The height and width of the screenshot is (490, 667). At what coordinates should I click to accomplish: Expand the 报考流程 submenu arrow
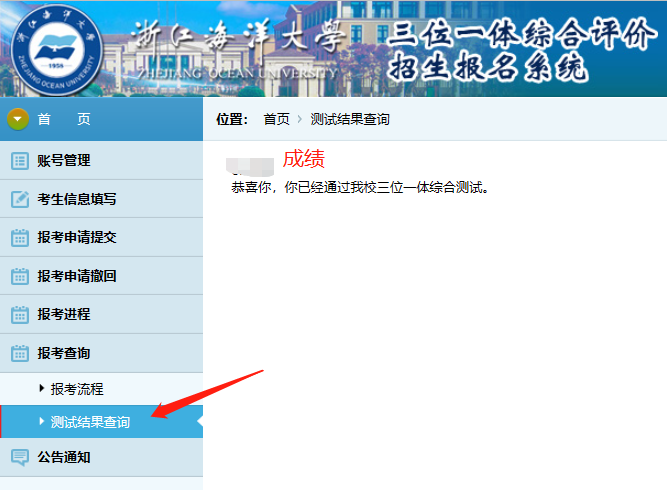[x=41, y=389]
